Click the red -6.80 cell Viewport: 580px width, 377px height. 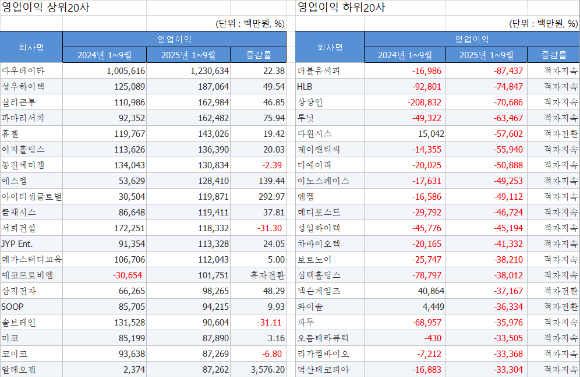point(259,354)
